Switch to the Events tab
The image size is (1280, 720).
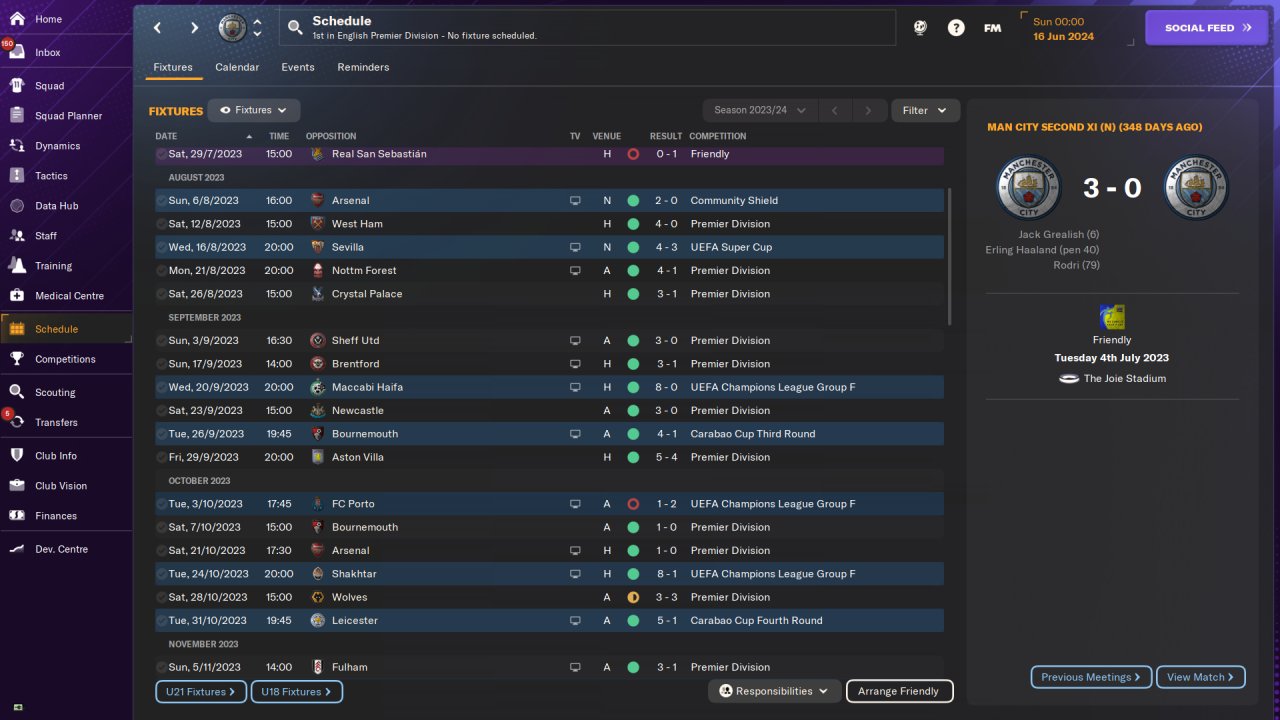coord(298,67)
